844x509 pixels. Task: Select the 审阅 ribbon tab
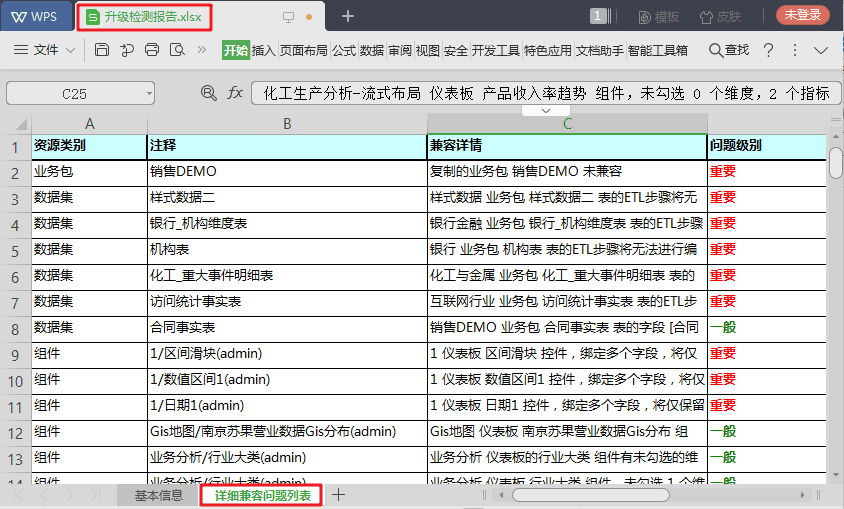tap(400, 51)
